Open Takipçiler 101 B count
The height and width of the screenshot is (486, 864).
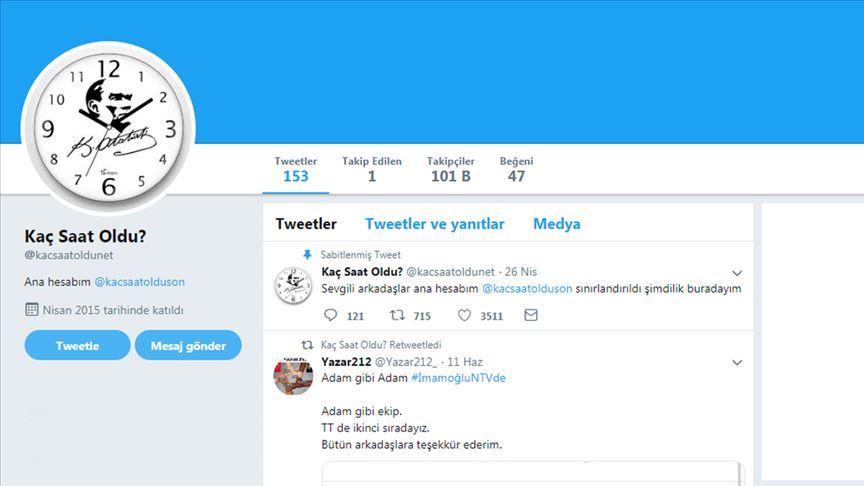451,170
